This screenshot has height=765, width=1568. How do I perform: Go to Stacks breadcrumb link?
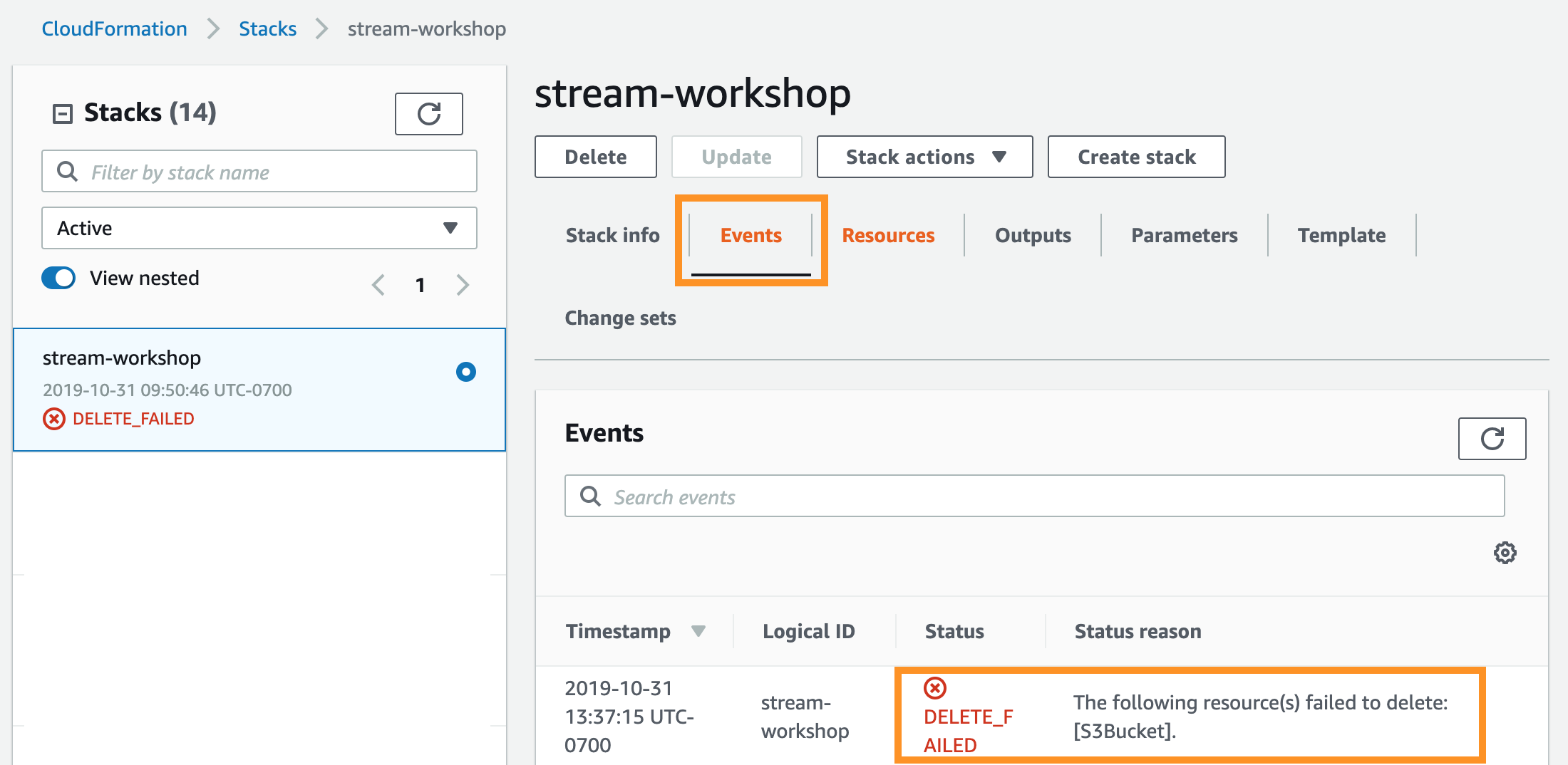click(x=267, y=28)
